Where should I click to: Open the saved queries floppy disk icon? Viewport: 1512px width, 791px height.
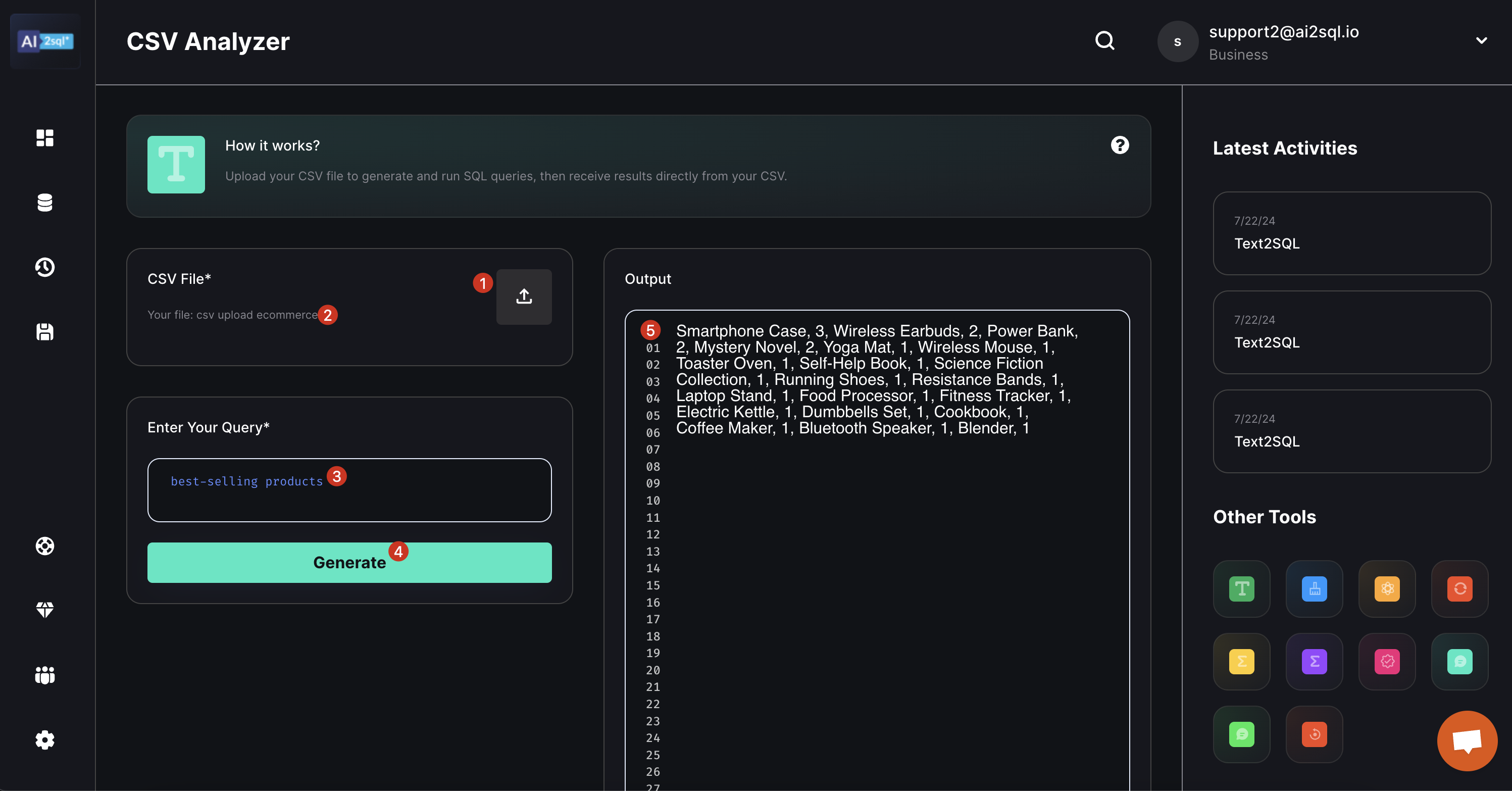[44, 332]
